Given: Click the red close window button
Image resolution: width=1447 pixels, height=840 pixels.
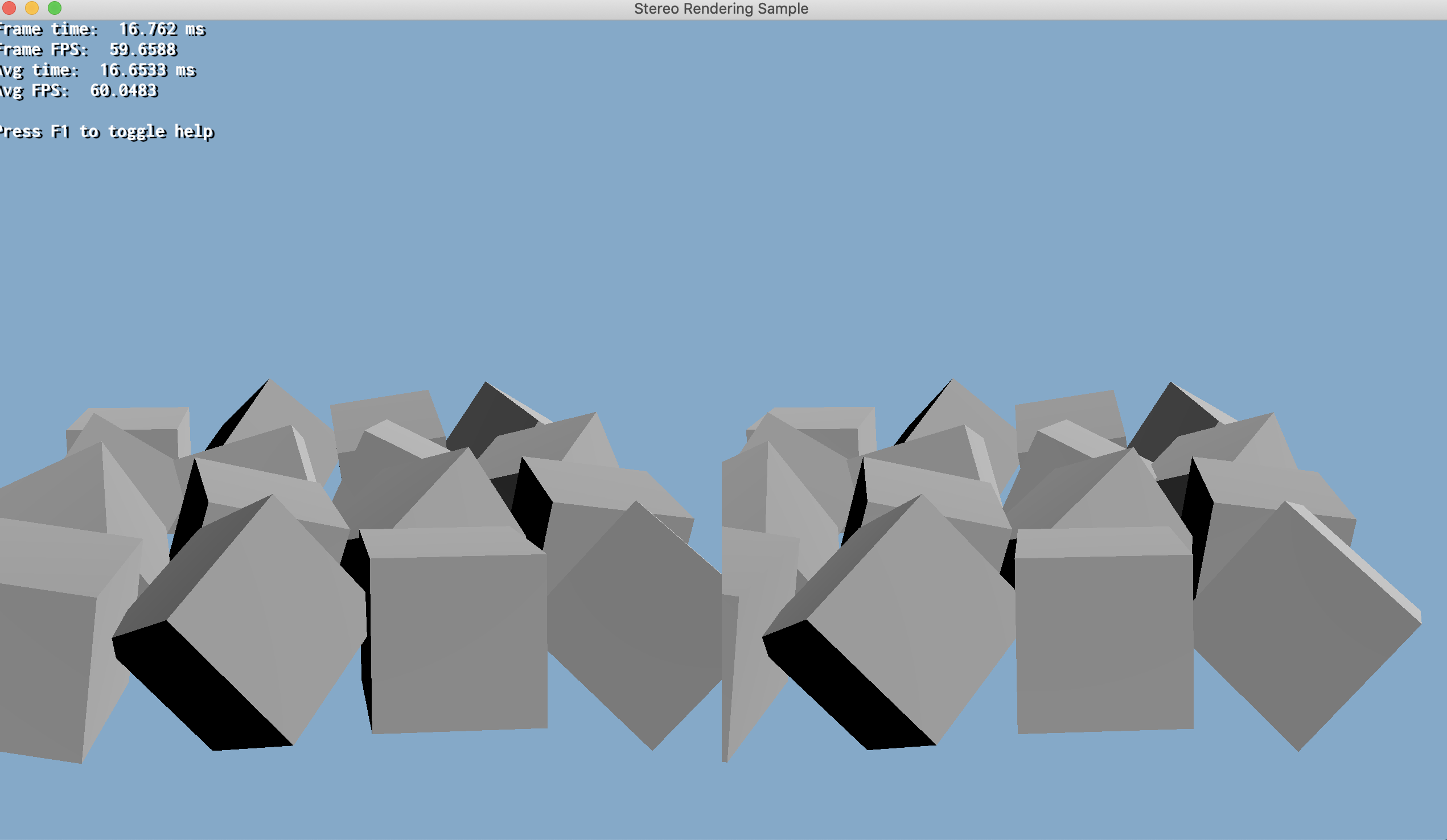Looking at the screenshot, I should [9, 8].
